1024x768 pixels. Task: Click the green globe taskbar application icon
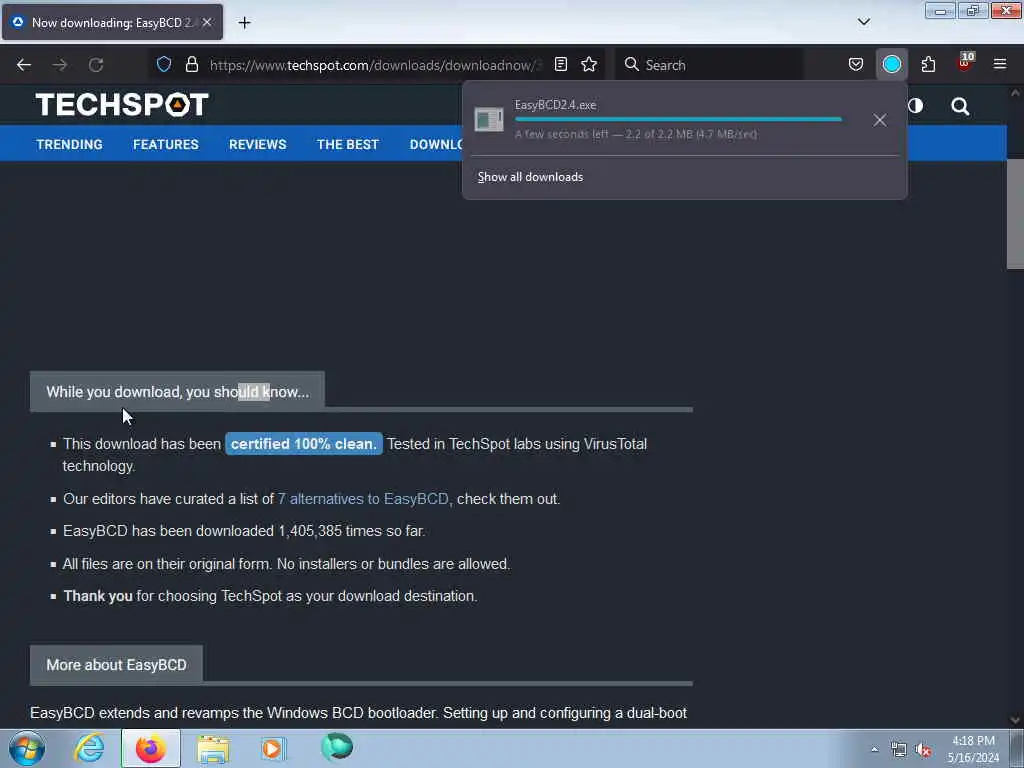point(337,747)
